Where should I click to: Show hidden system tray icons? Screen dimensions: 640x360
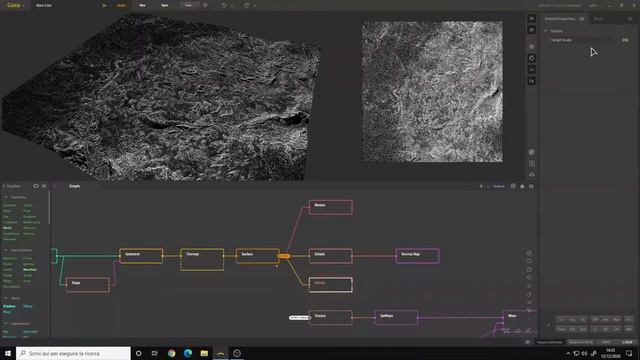click(568, 353)
